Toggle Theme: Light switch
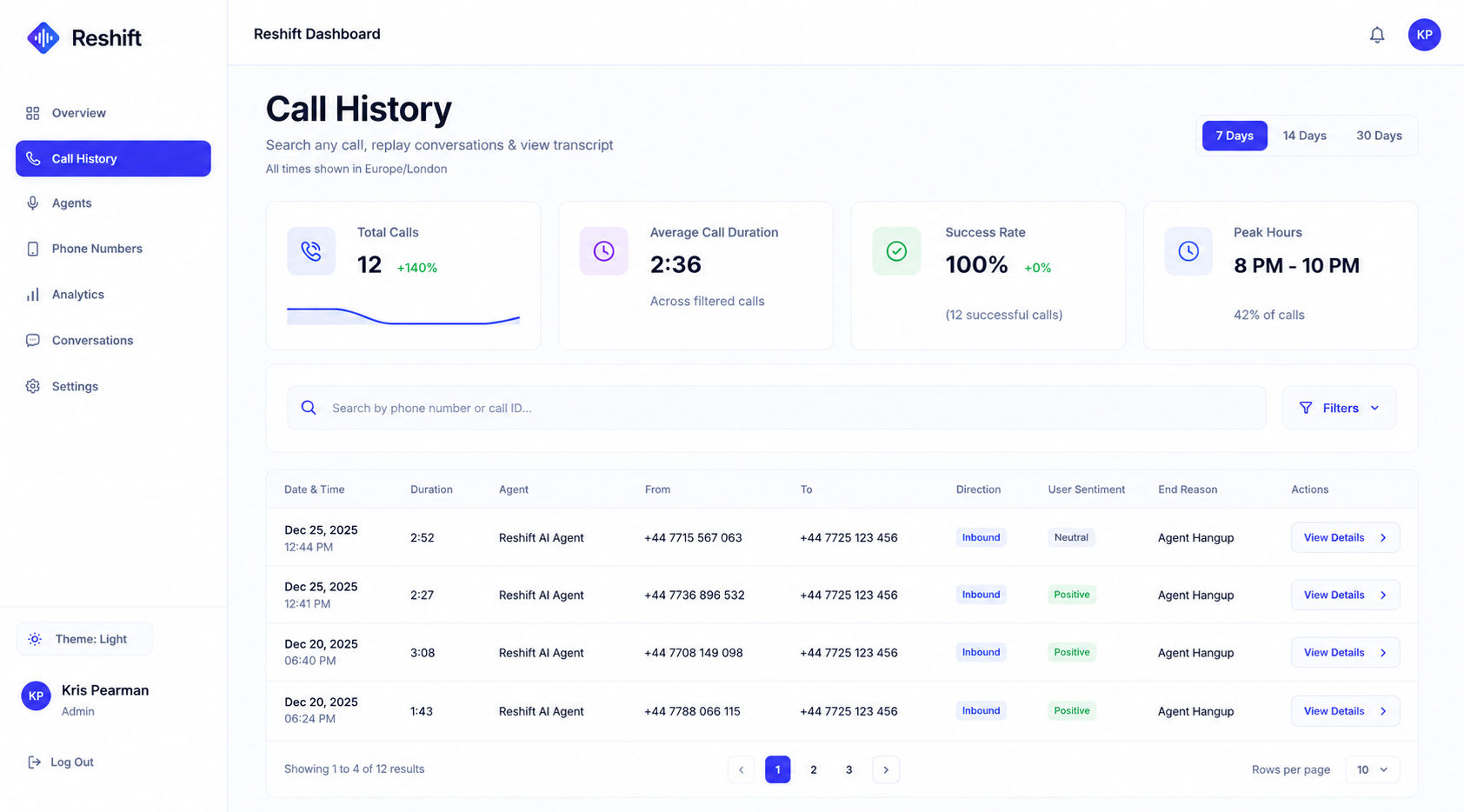 84,639
